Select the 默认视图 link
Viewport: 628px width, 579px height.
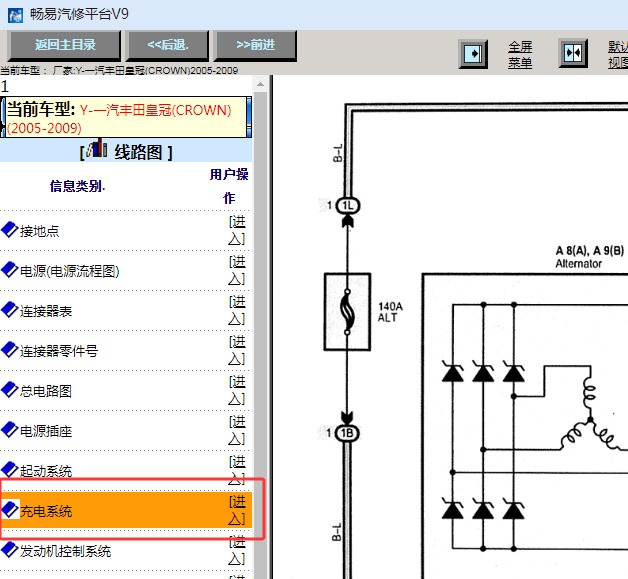pos(618,55)
